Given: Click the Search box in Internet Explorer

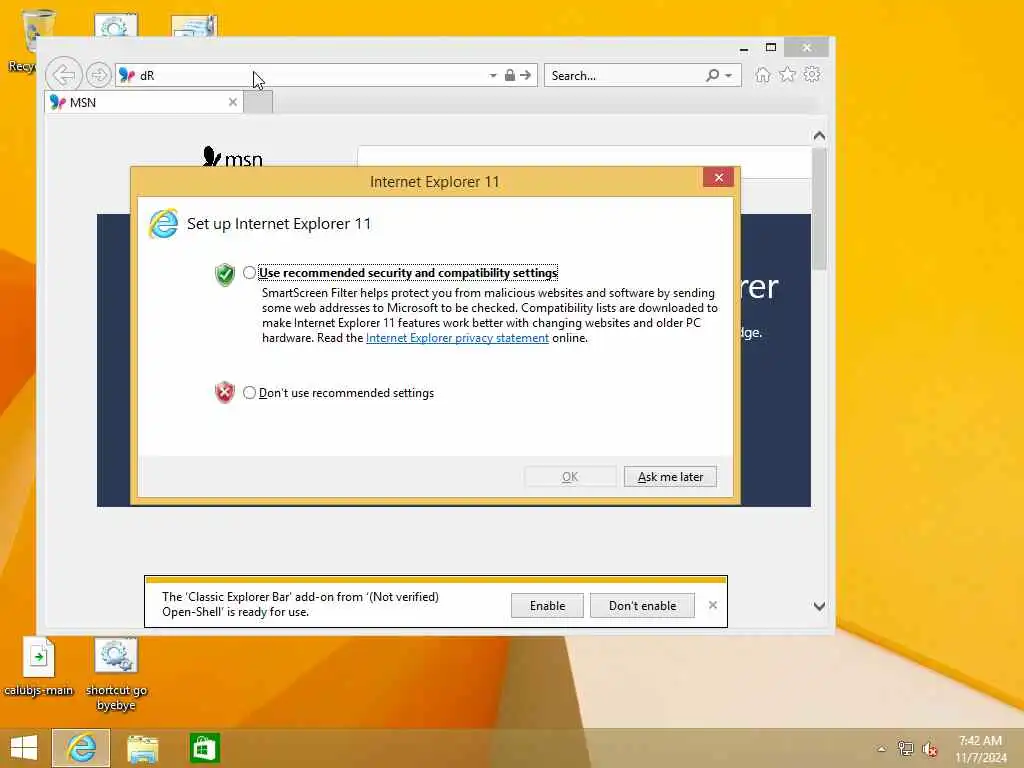Looking at the screenshot, I should [626, 76].
